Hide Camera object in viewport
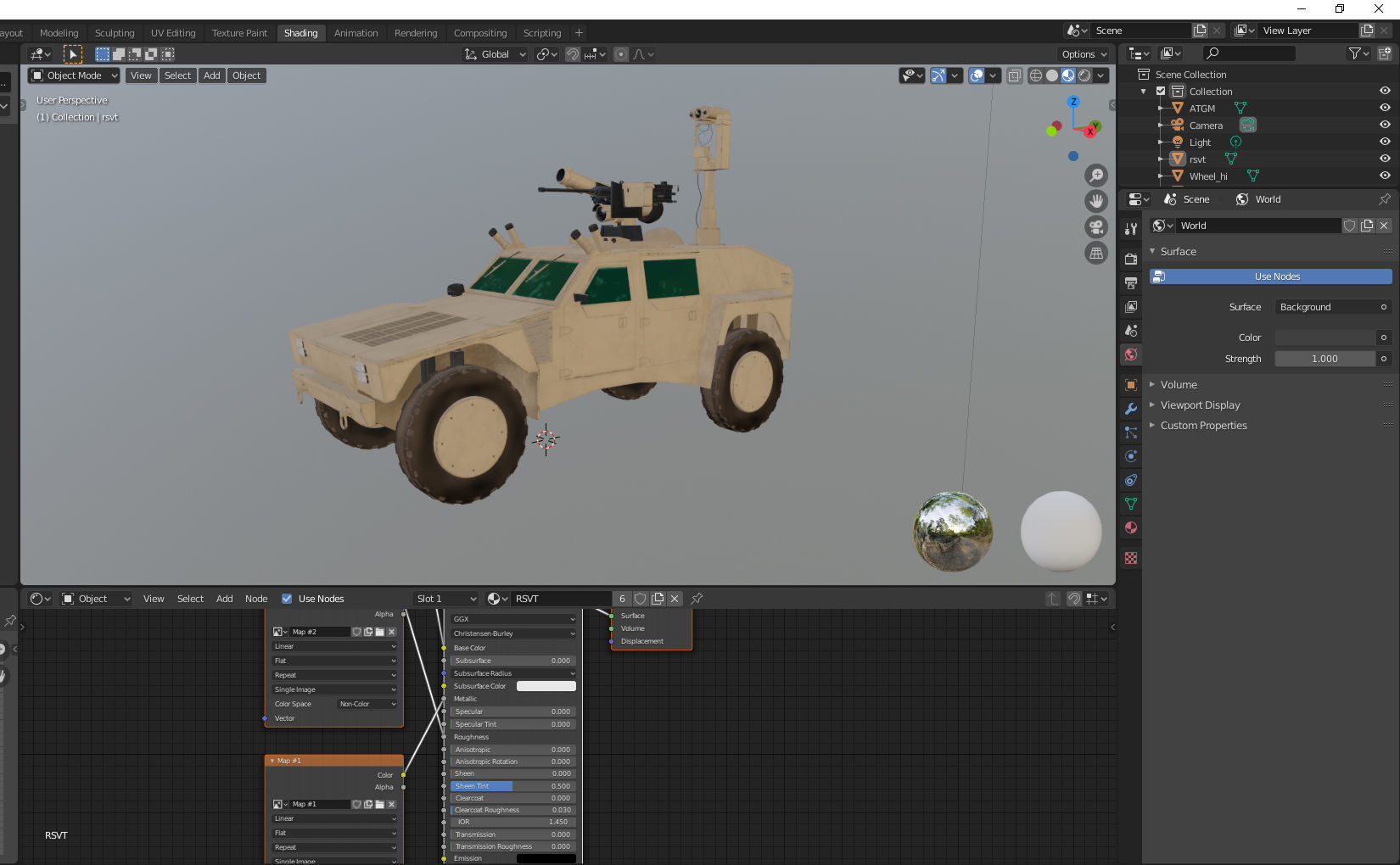 1385,125
